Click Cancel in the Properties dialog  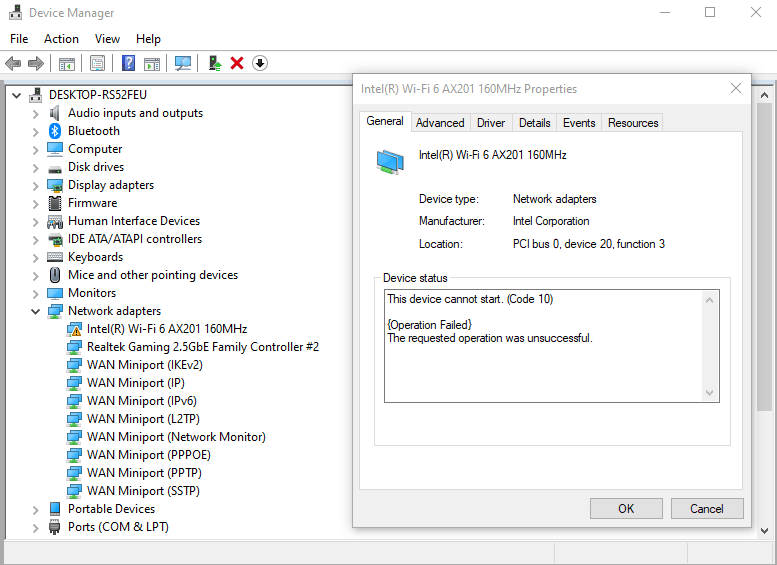coord(707,508)
